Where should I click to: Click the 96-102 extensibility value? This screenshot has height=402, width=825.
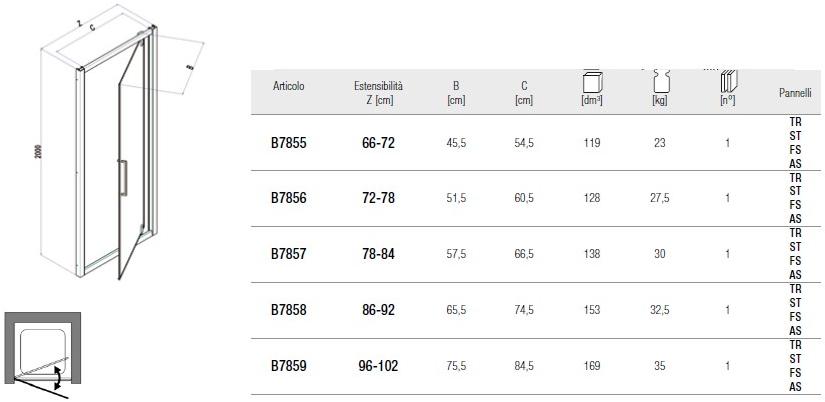point(378,366)
